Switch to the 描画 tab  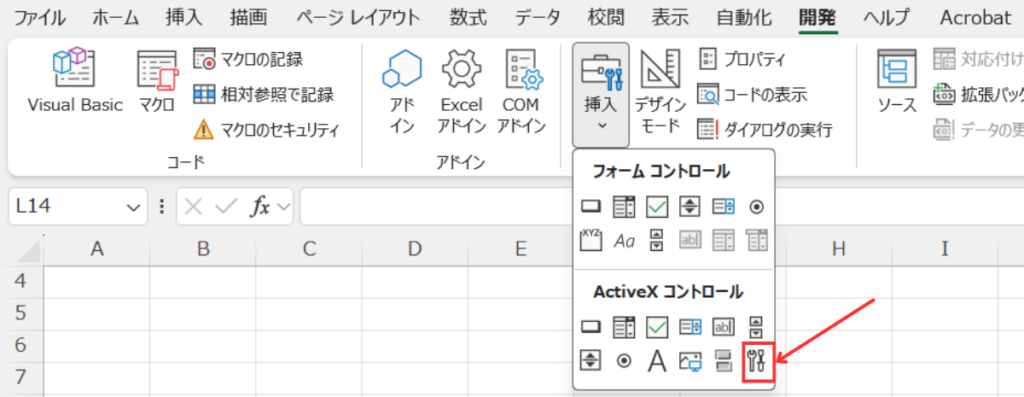point(248,18)
